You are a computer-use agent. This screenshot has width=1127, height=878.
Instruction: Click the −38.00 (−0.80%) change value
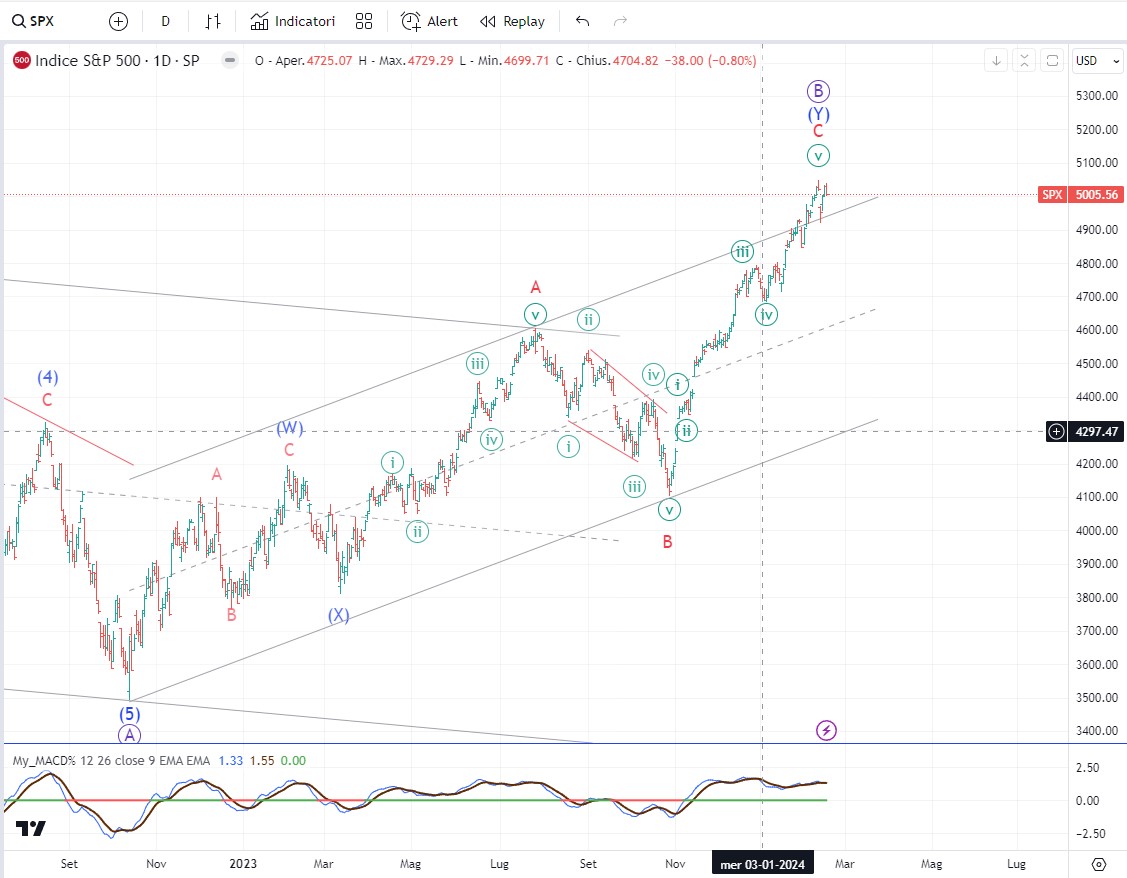(710, 61)
